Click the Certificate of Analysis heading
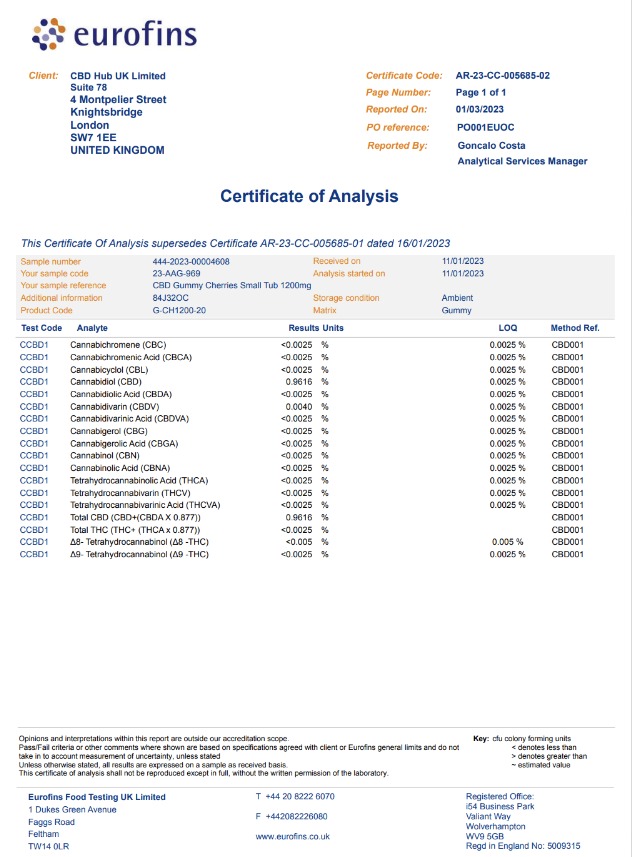 [x=309, y=196]
